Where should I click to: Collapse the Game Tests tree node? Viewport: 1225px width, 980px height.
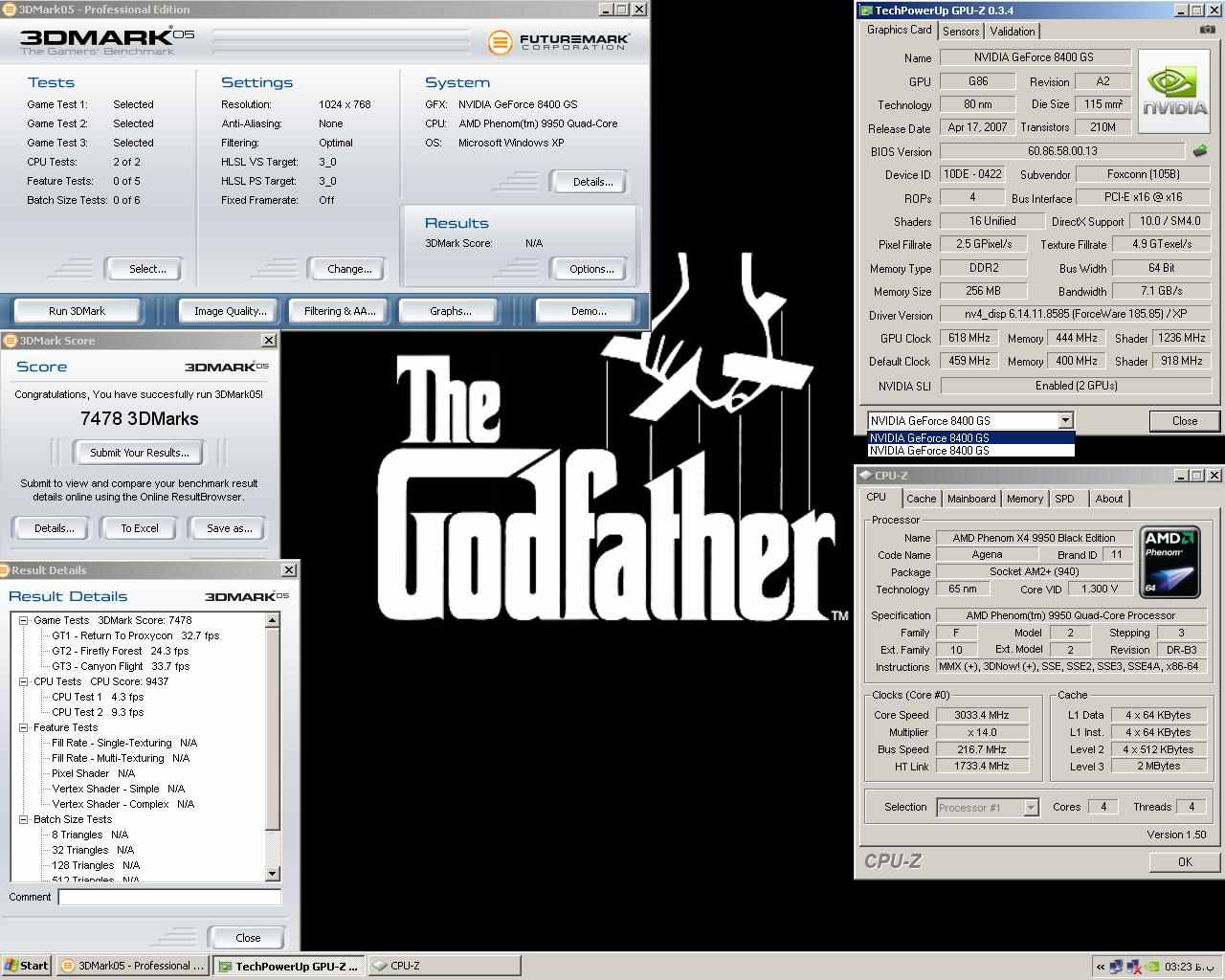point(24,620)
